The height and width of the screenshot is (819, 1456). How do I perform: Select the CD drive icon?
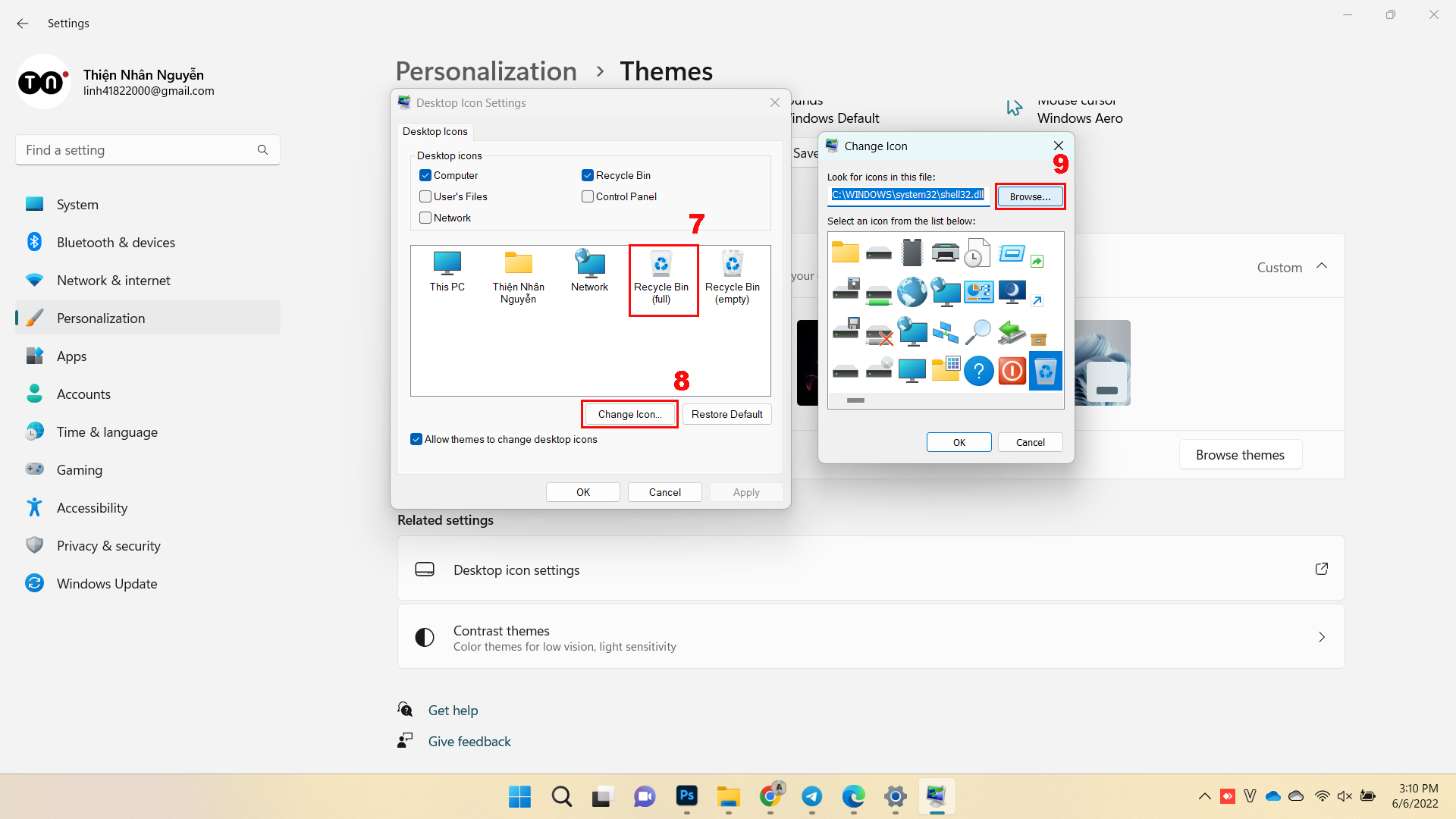[x=879, y=370]
